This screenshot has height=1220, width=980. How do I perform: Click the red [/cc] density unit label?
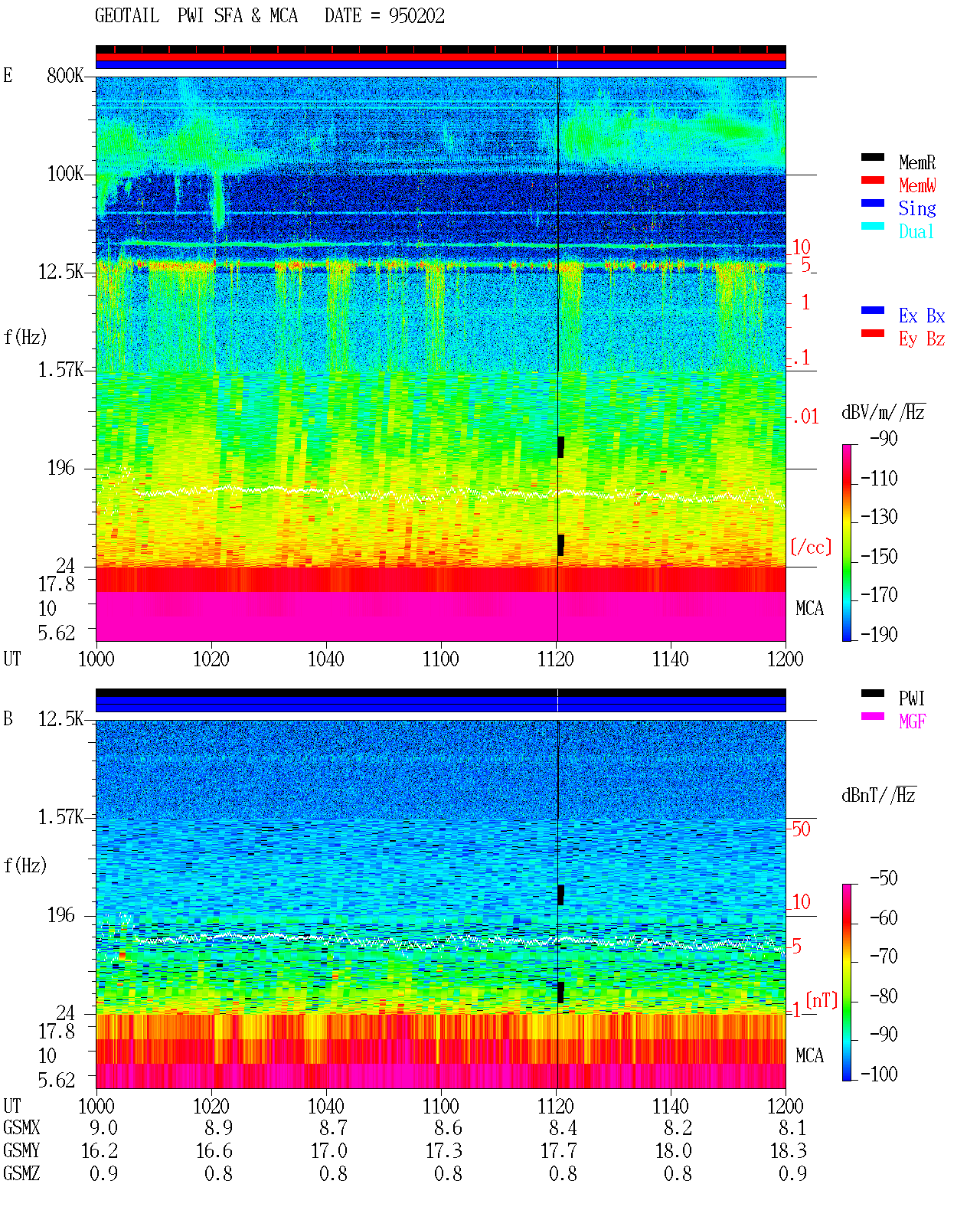pos(811,547)
